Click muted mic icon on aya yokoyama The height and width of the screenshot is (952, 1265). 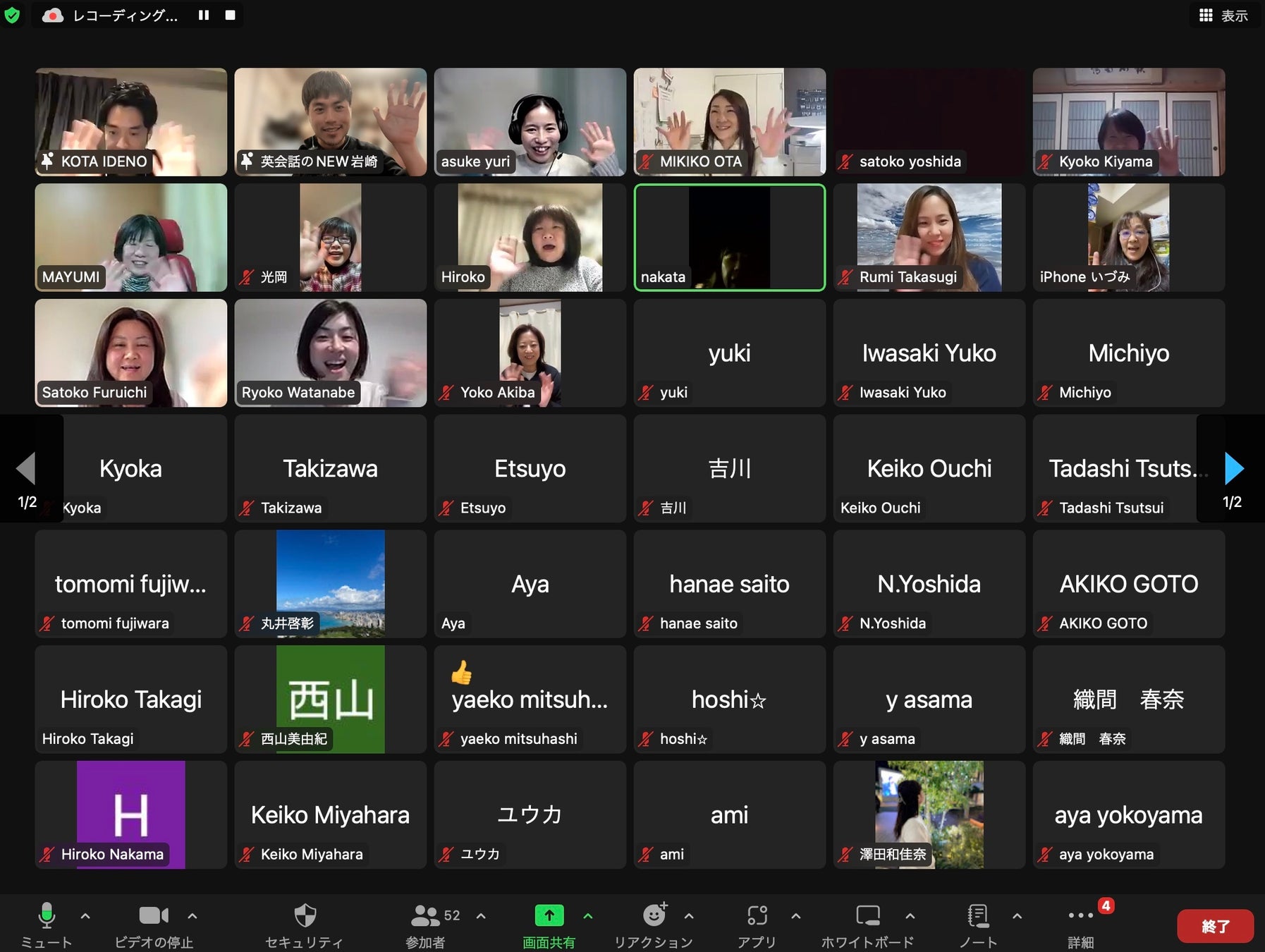point(1045,855)
